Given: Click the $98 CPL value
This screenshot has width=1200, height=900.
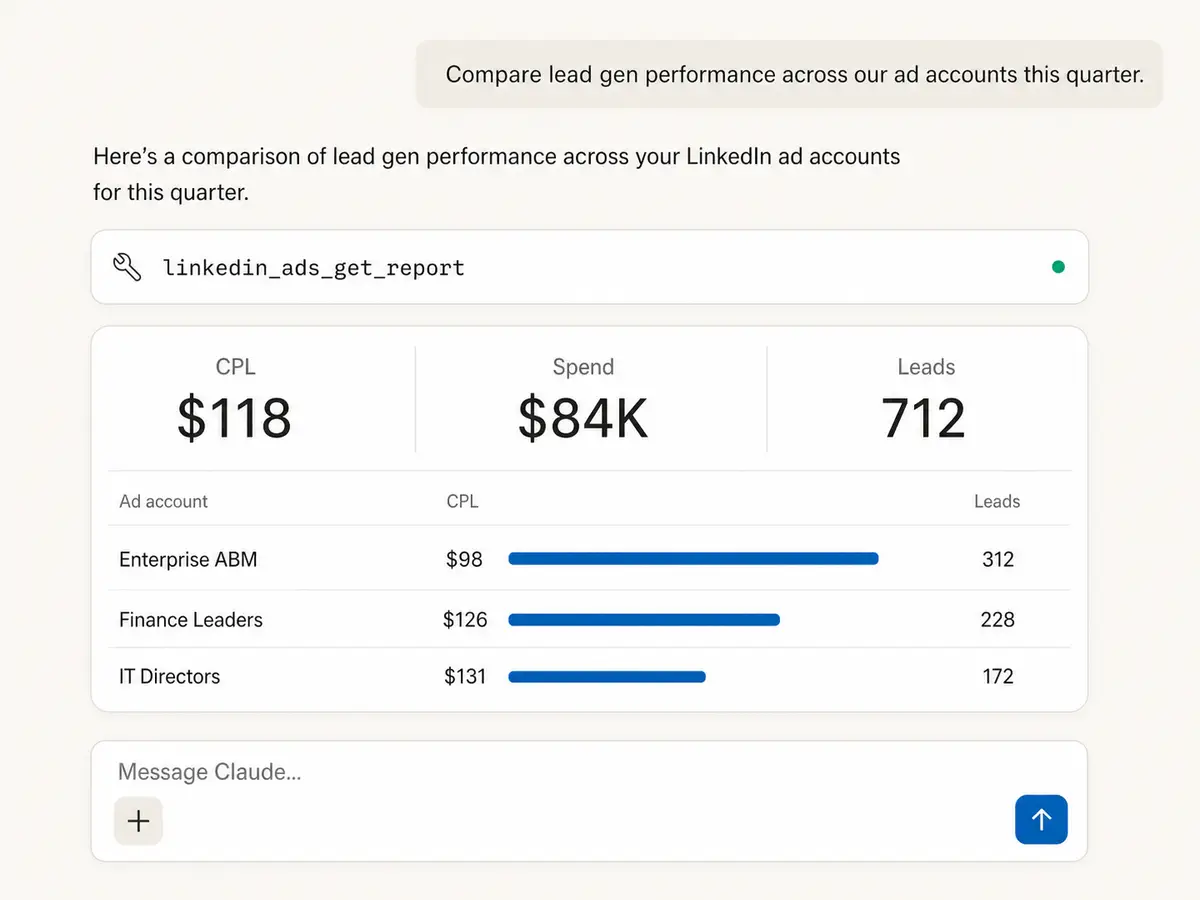Looking at the screenshot, I should point(464,559).
